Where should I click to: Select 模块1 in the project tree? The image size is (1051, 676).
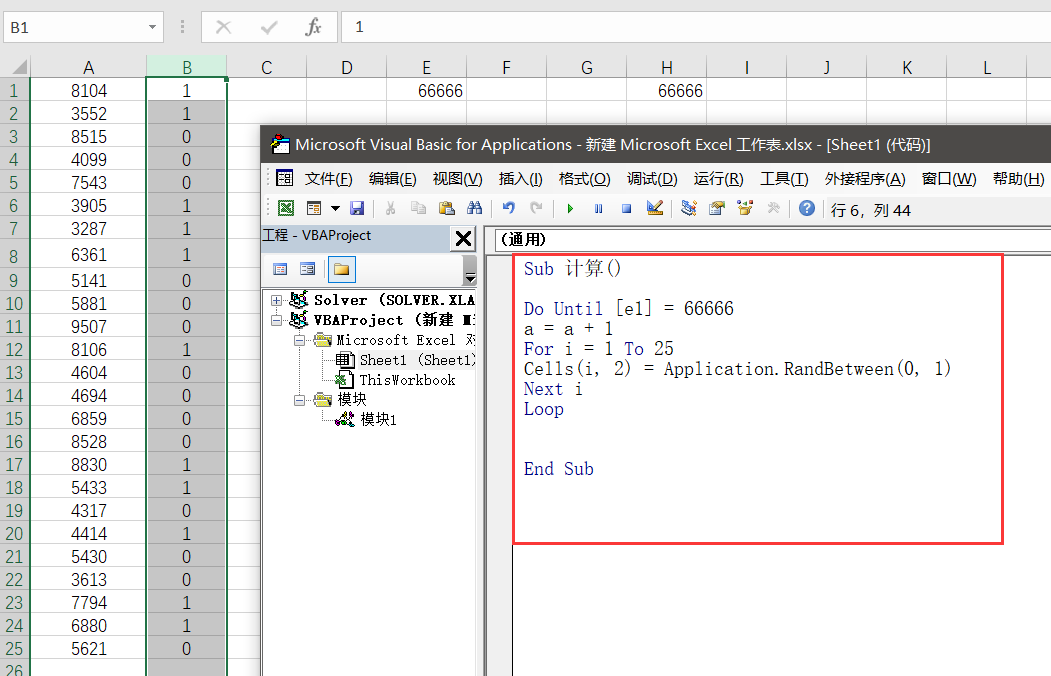pyautogui.click(x=378, y=420)
